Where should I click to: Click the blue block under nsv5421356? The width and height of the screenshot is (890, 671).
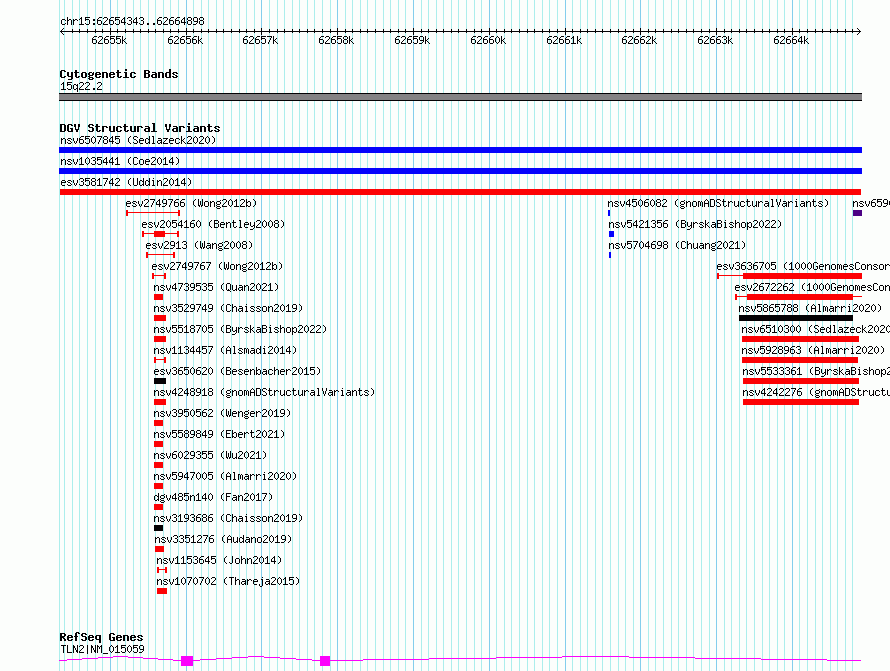(611, 234)
